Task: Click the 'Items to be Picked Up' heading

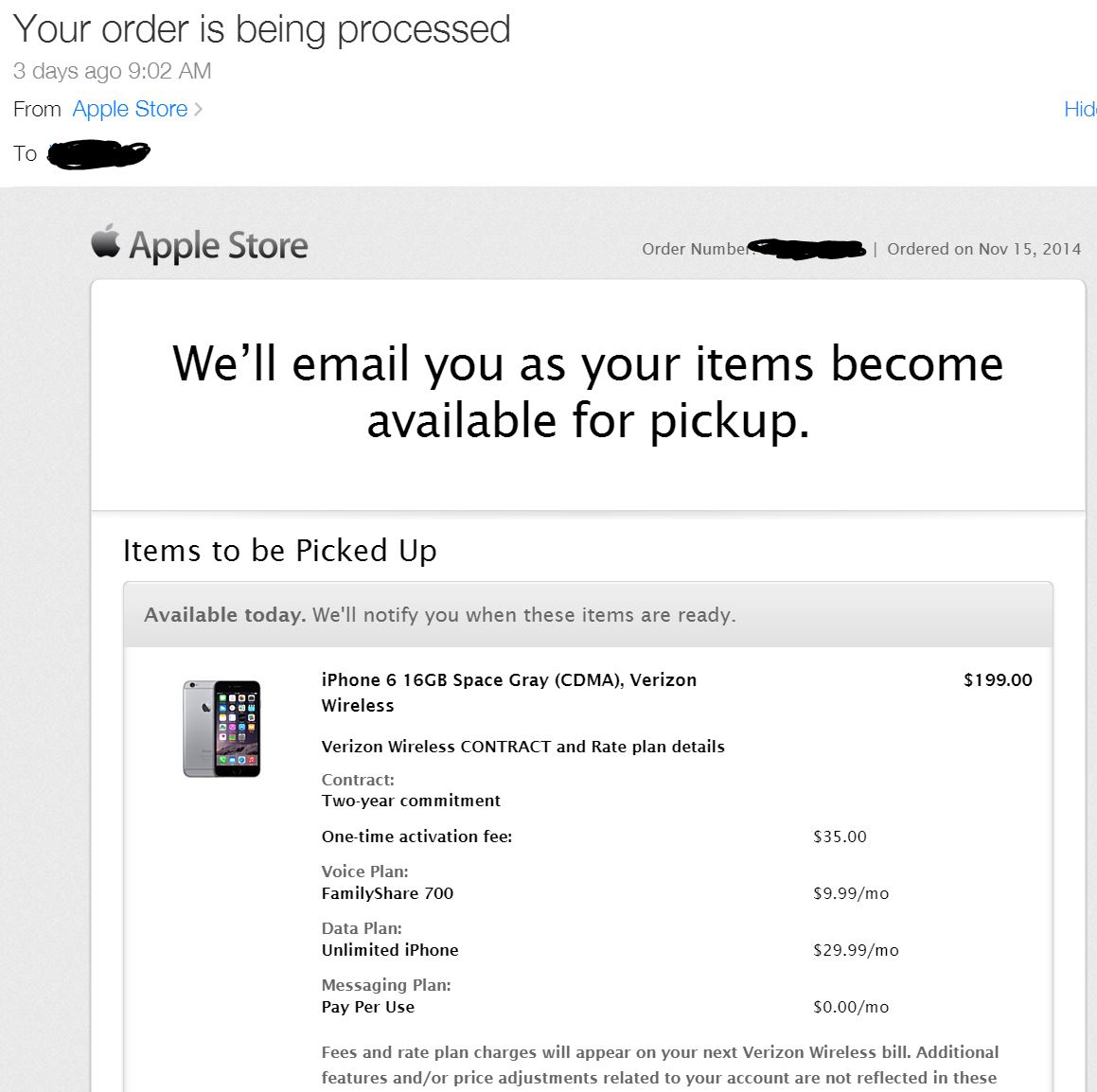Action: pyautogui.click(x=280, y=551)
